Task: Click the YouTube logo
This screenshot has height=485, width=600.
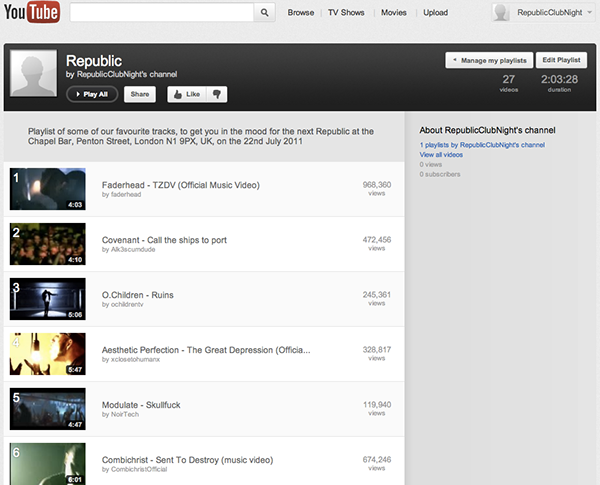Action: coord(32,12)
